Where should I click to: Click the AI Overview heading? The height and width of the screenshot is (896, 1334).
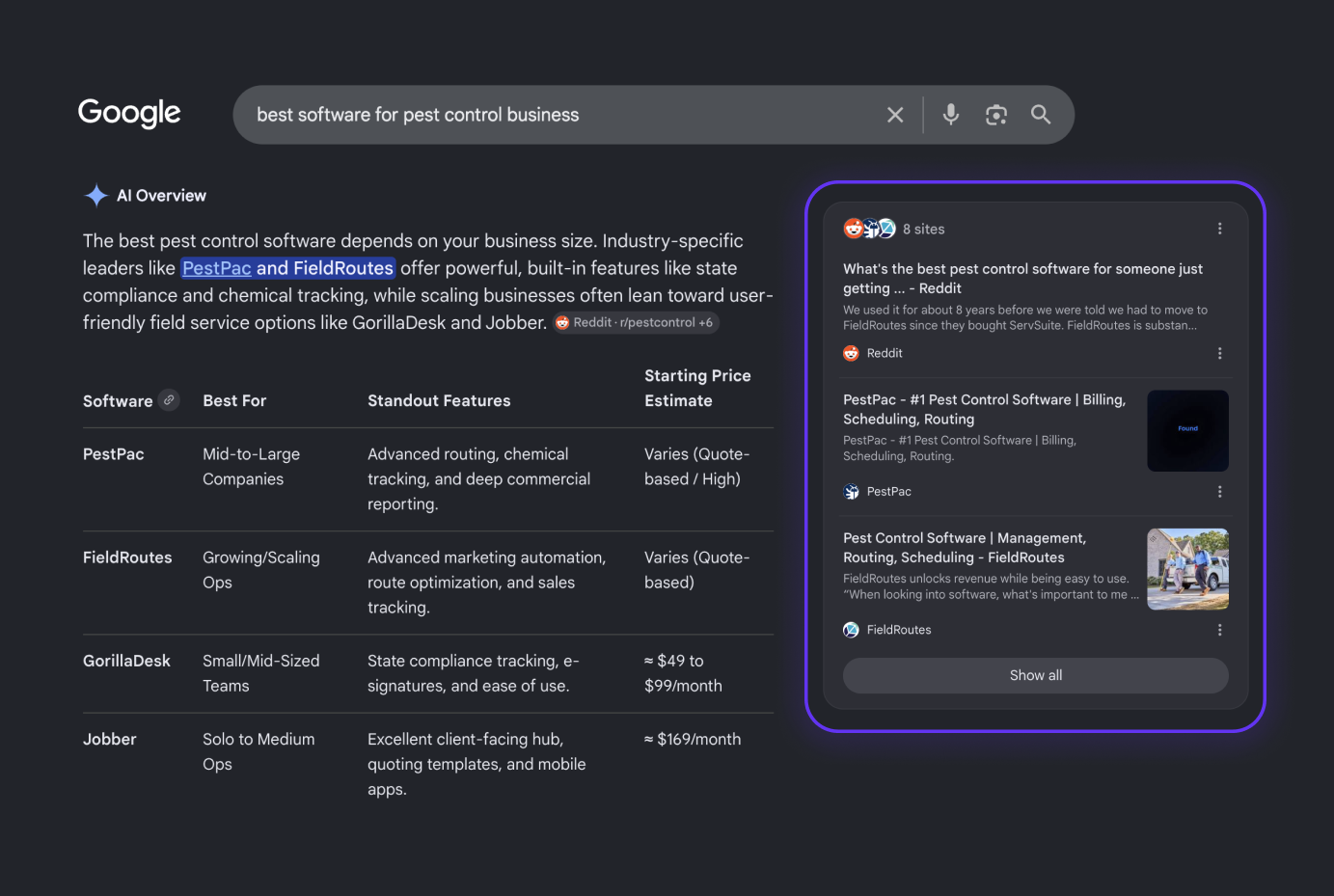161,196
